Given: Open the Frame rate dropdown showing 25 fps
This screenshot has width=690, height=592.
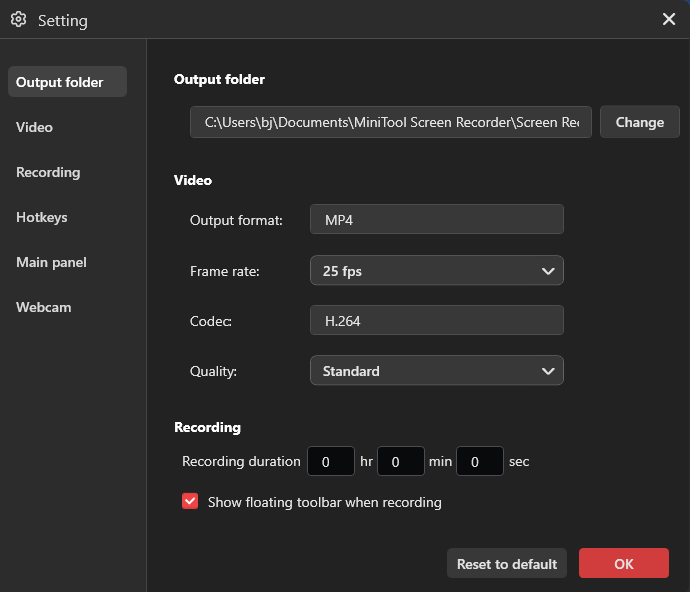Looking at the screenshot, I should click(437, 271).
